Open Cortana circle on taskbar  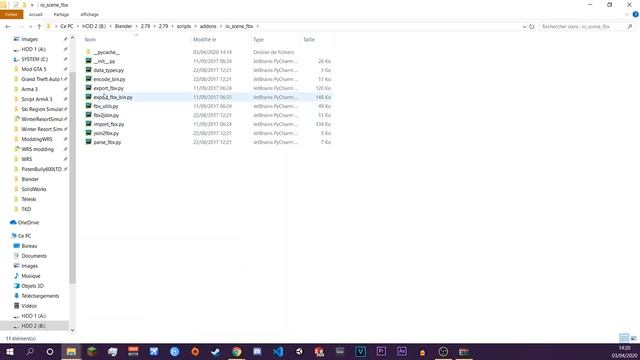(x=50, y=351)
